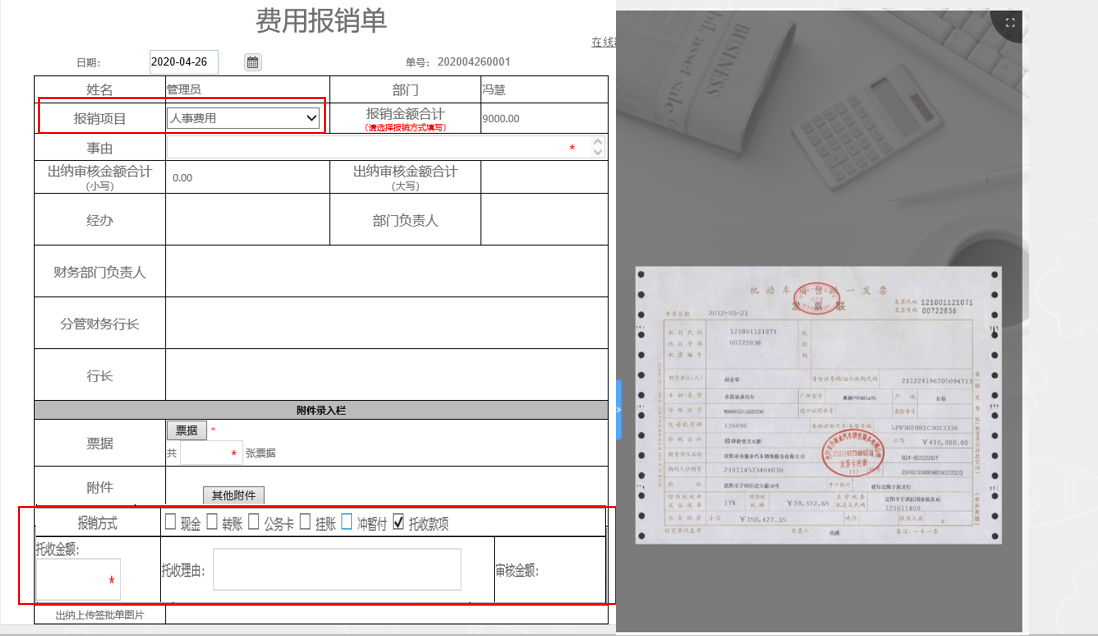Click the scanned vehicle invoice image
The width and height of the screenshot is (1098, 636).
pyautogui.click(x=818, y=406)
